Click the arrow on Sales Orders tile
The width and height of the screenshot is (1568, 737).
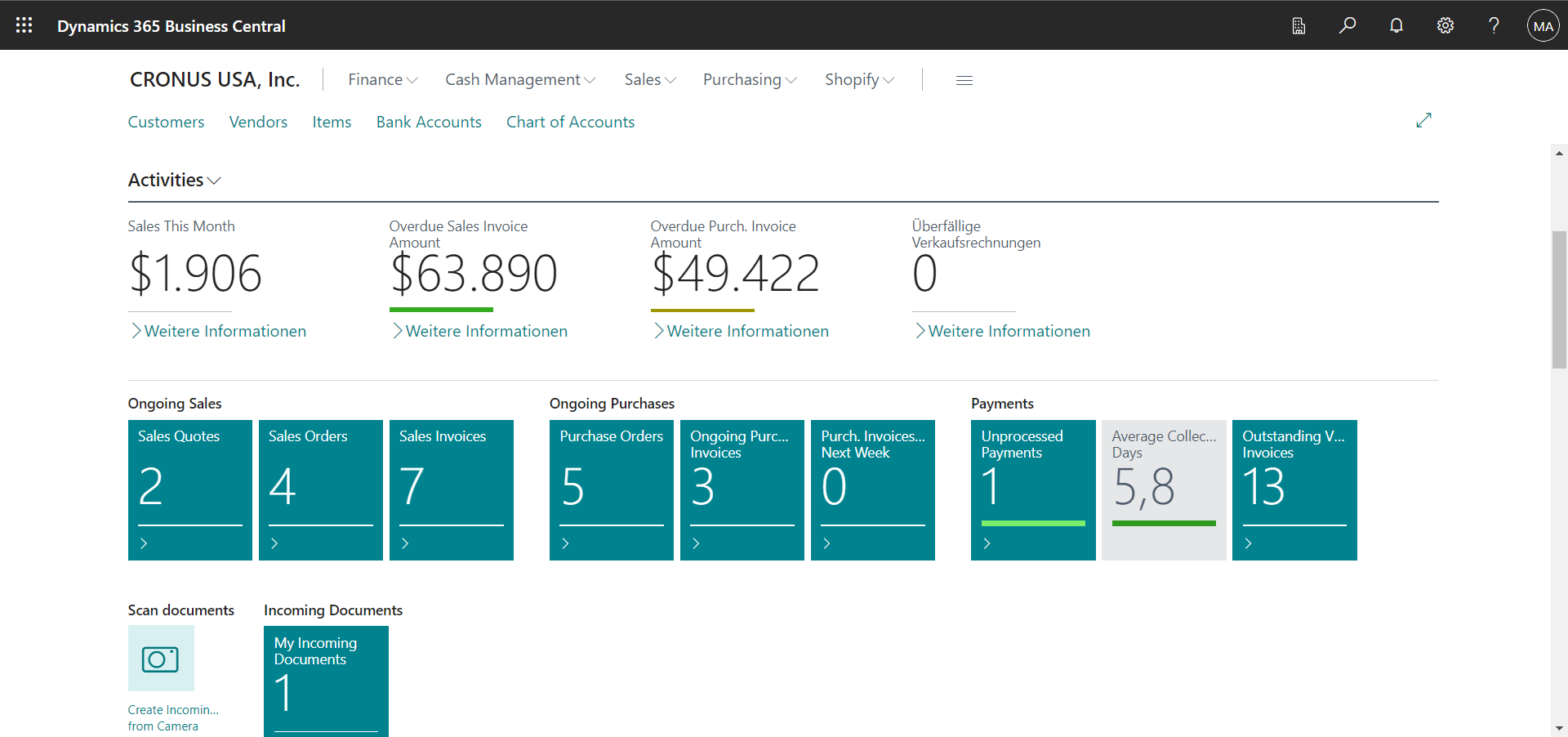[274, 543]
